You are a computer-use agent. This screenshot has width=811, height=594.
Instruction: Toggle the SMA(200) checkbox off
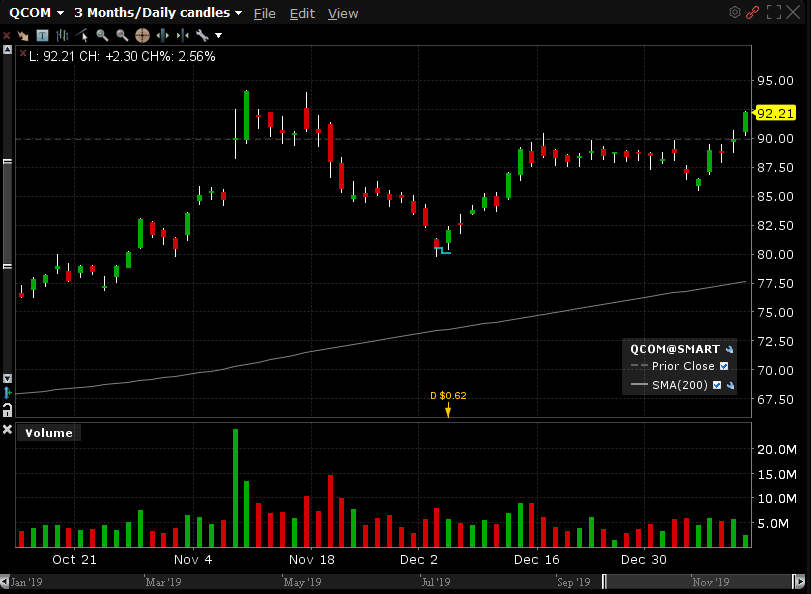(716, 385)
